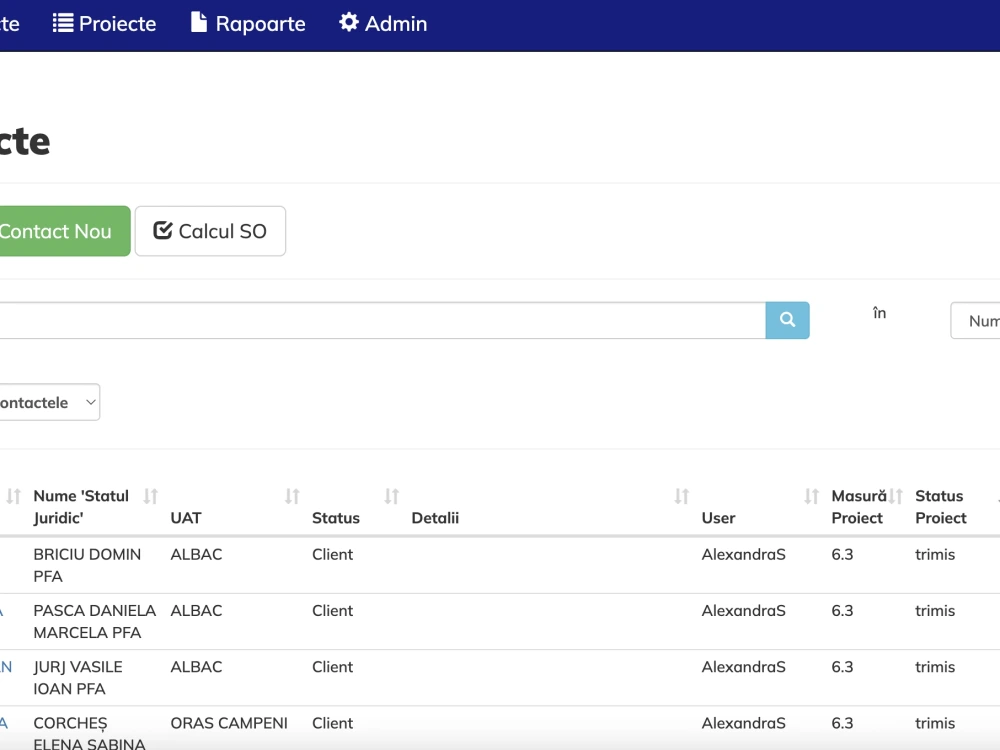
Task: Sort table by User column arrows
Action: (811, 496)
